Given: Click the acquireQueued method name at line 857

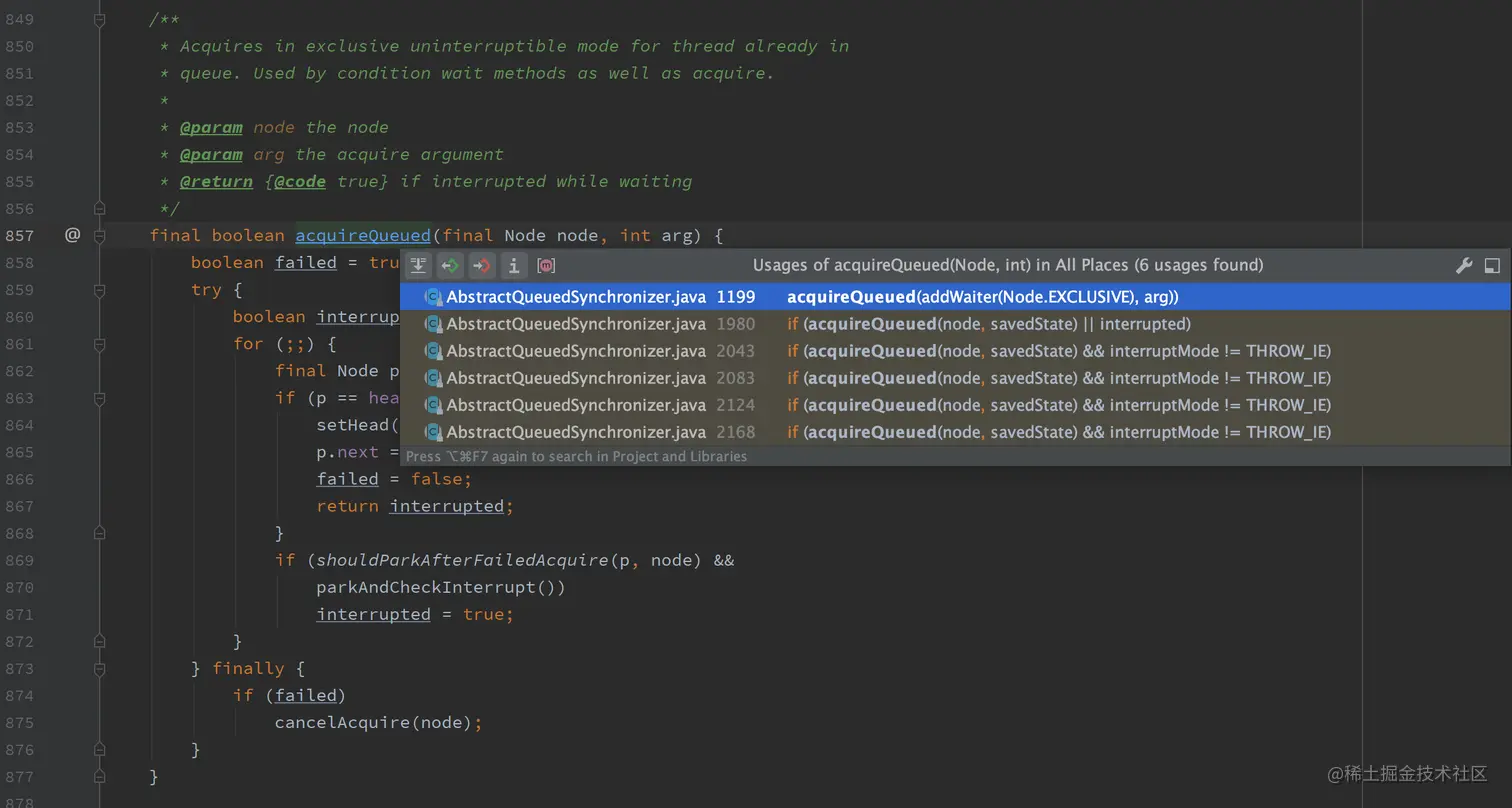Looking at the screenshot, I should pyautogui.click(x=362, y=235).
